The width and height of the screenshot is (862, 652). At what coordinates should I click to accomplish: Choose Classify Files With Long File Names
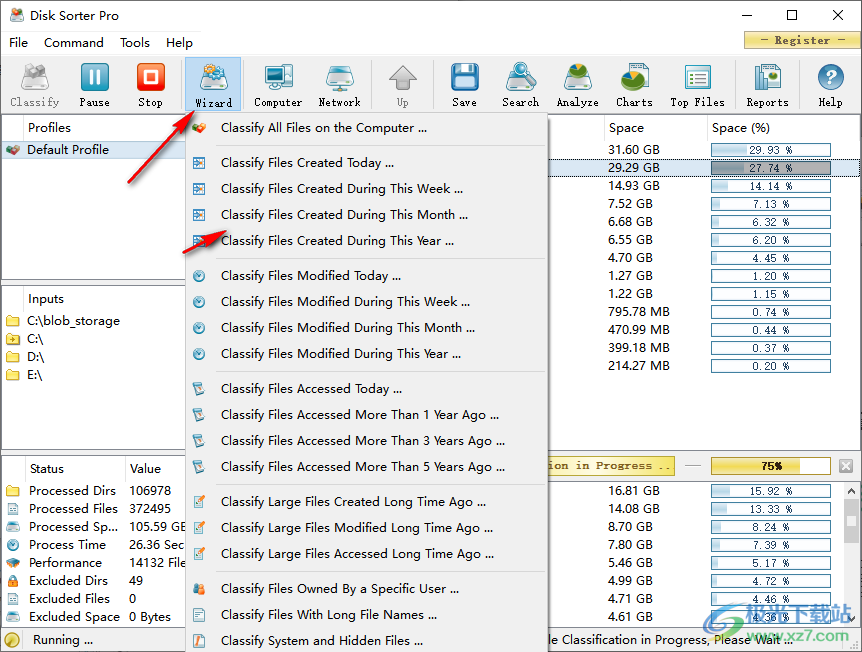pos(367,615)
